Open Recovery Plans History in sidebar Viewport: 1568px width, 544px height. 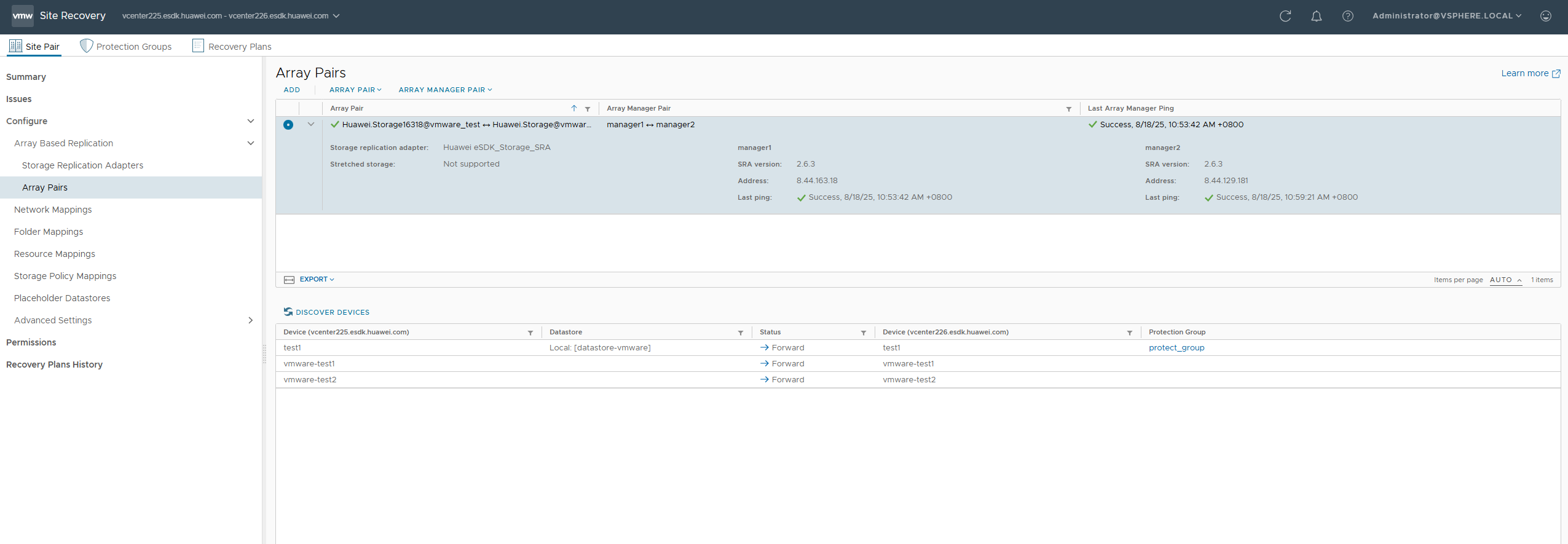coord(54,365)
